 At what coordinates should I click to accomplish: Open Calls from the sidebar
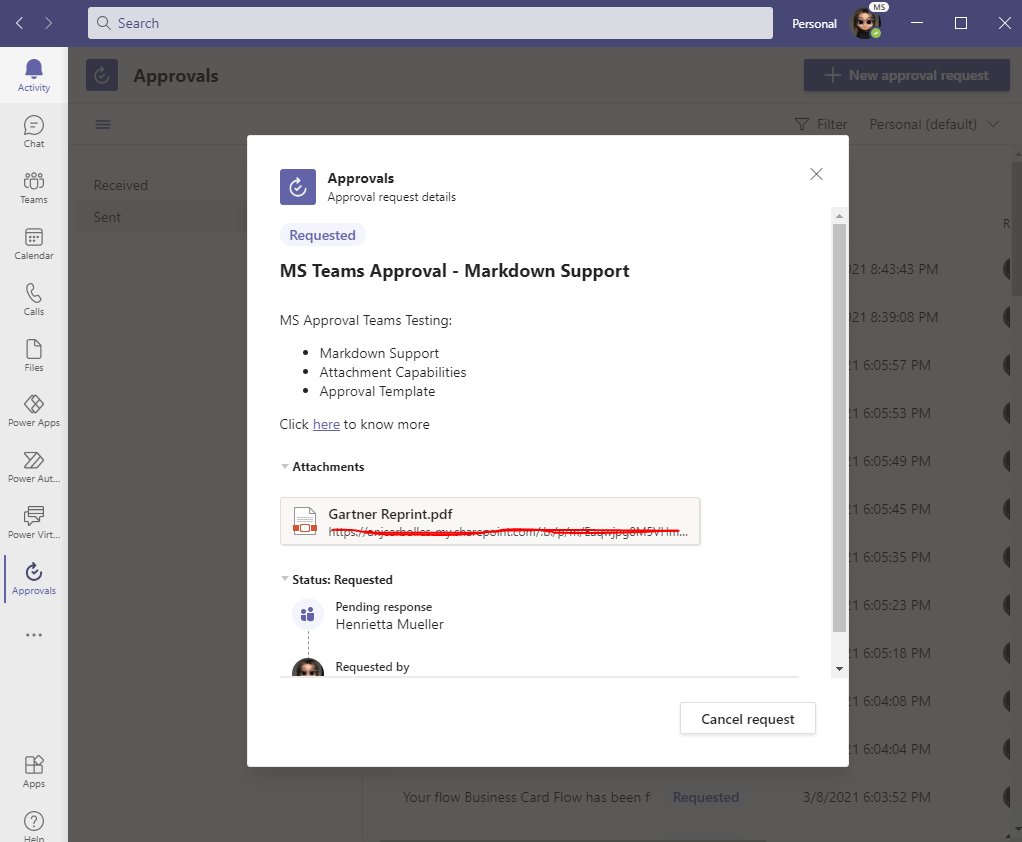coord(34,300)
